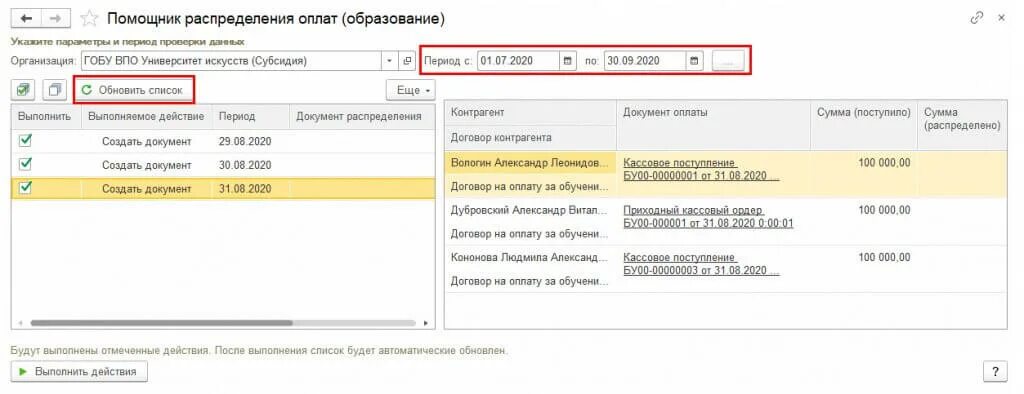Uncheck all rows with the squares icon
1024x394 pixels.
[x=54, y=90]
